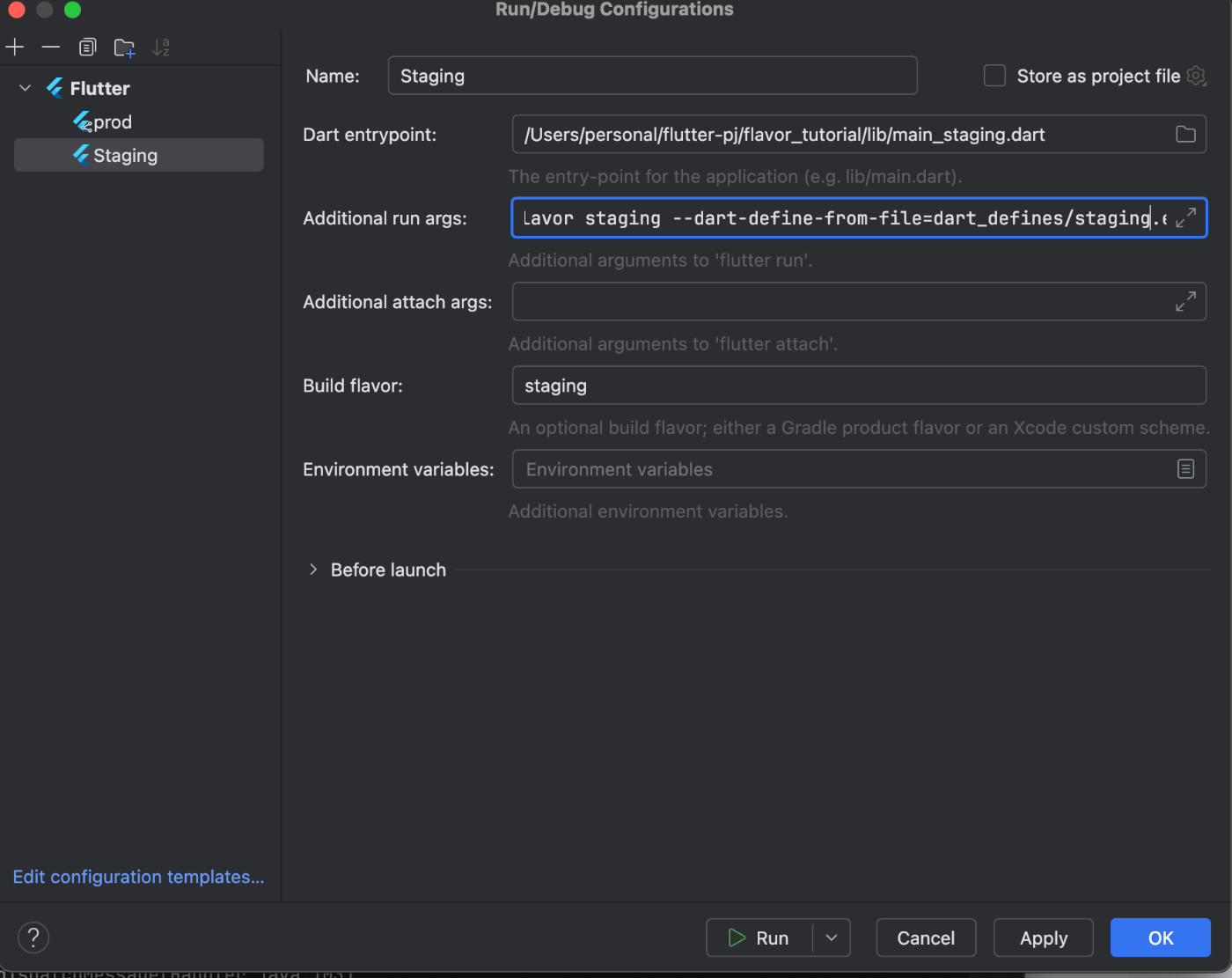Click the Flutter group label

(x=99, y=88)
